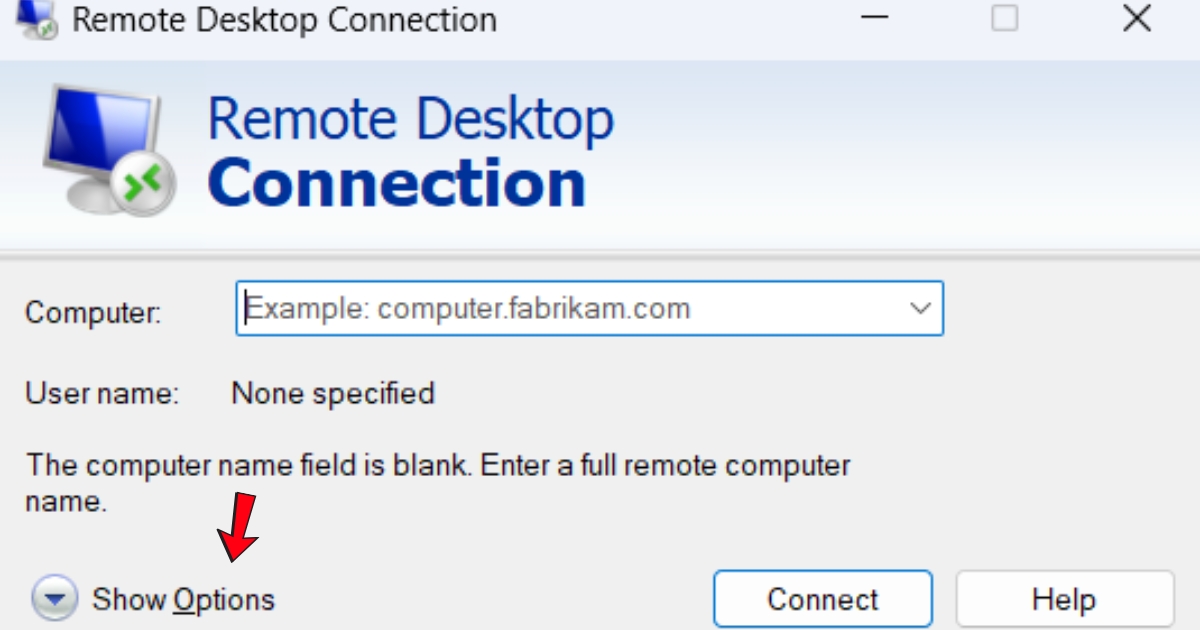Image resolution: width=1200 pixels, height=630 pixels.
Task: Expand options with the blue circle arrow
Action: tap(55, 600)
